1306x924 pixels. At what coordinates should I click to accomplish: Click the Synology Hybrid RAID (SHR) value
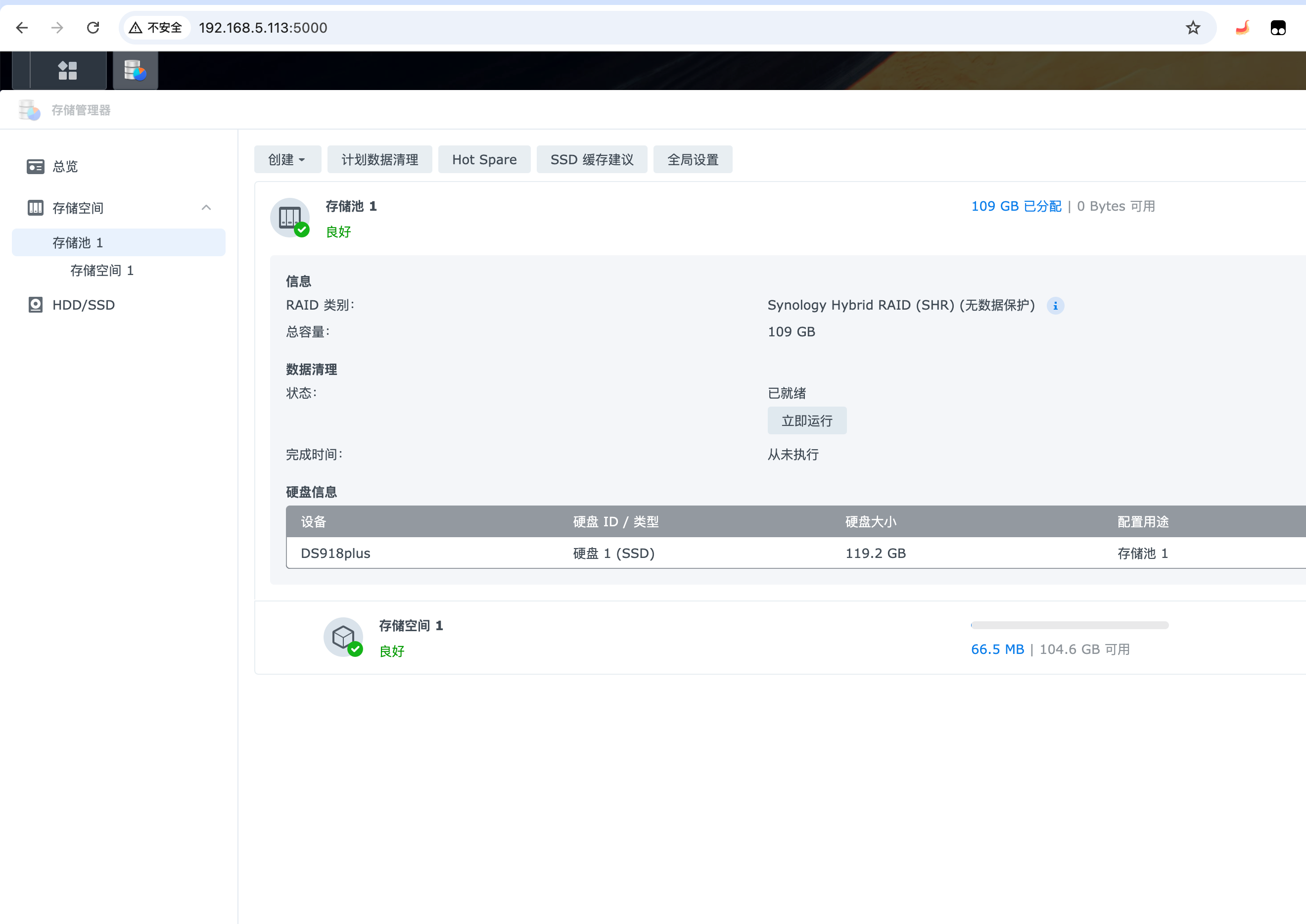(x=901, y=305)
